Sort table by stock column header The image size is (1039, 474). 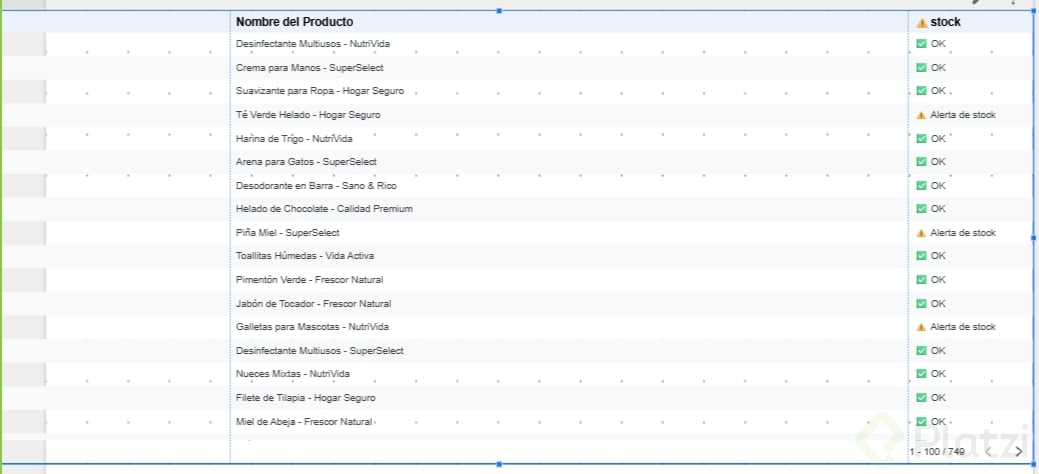(x=945, y=22)
